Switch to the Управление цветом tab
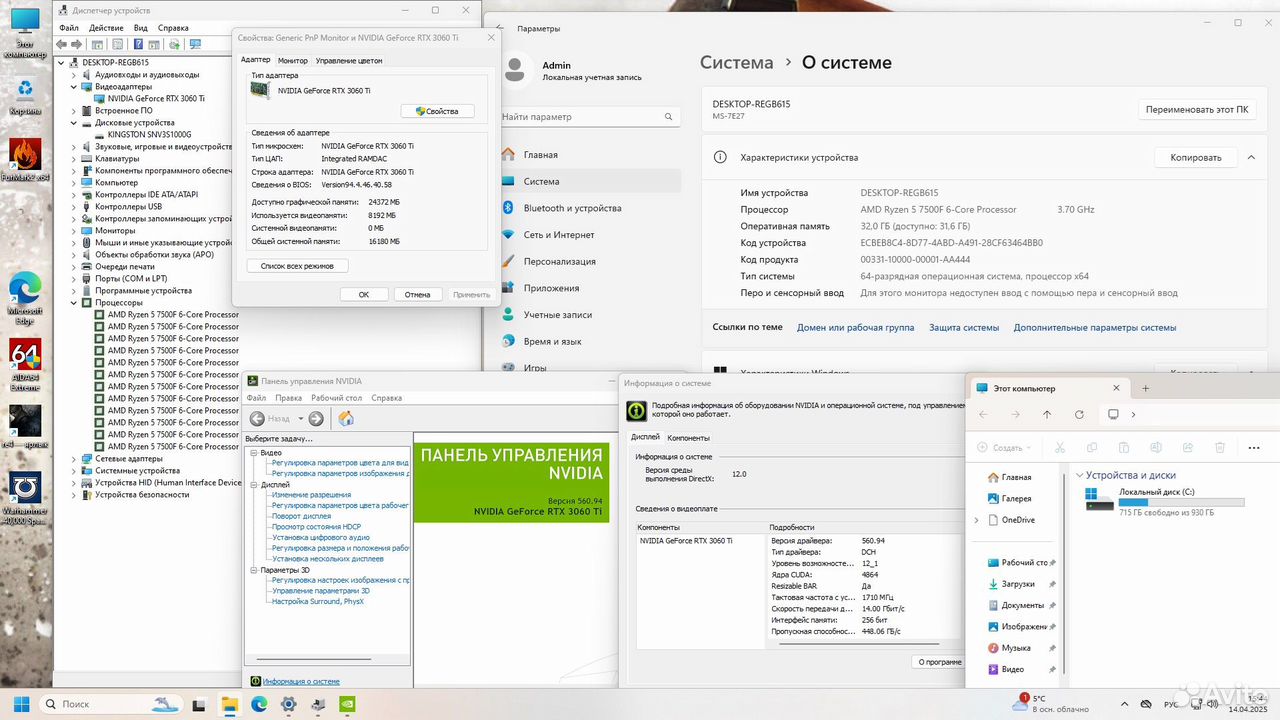1280x720 pixels. point(349,60)
